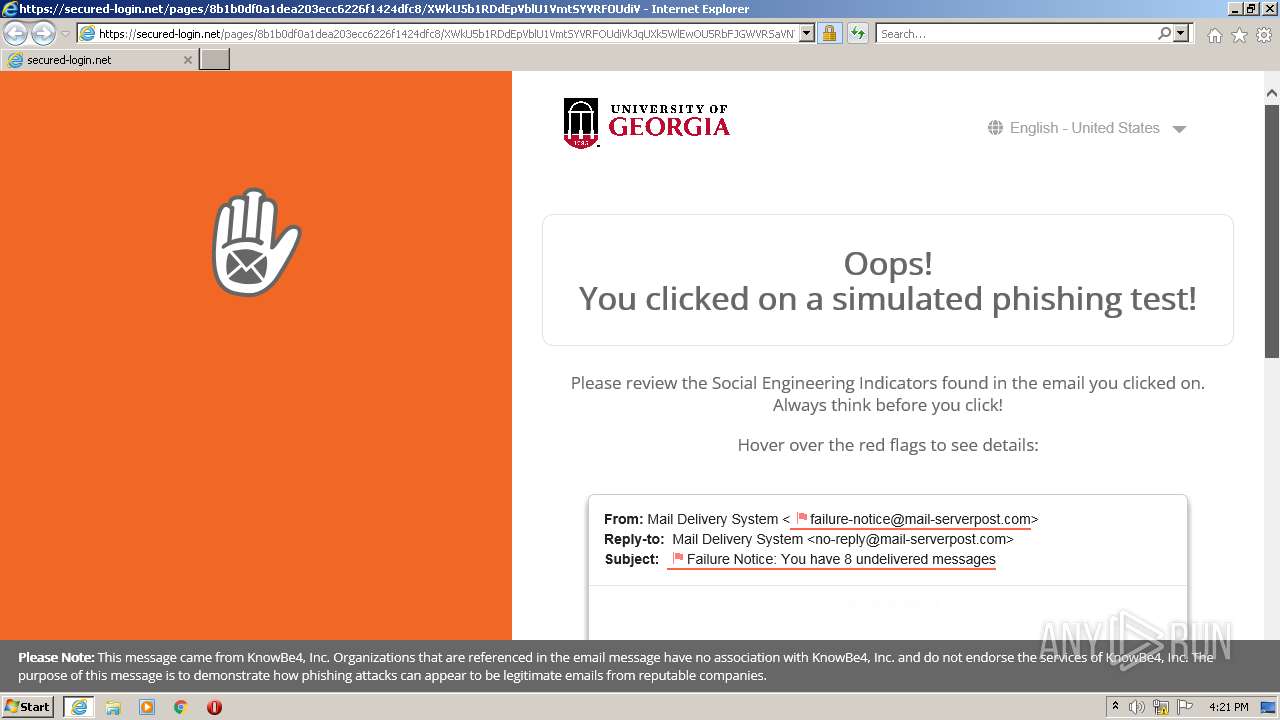Click the no-reply@mail-serverpost.com reply-to address

pyautogui.click(x=910, y=539)
